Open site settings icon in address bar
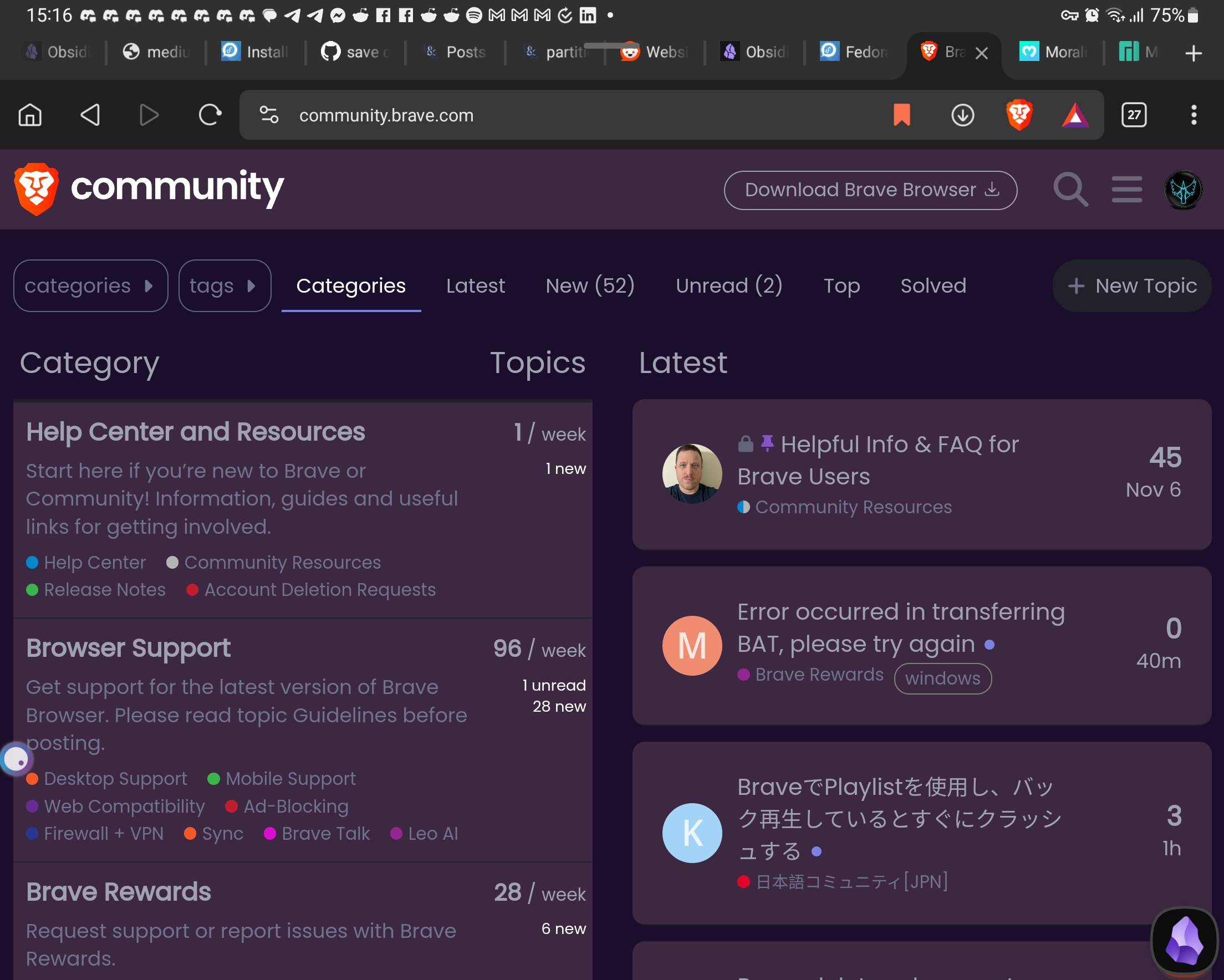1224x980 pixels. click(269, 115)
